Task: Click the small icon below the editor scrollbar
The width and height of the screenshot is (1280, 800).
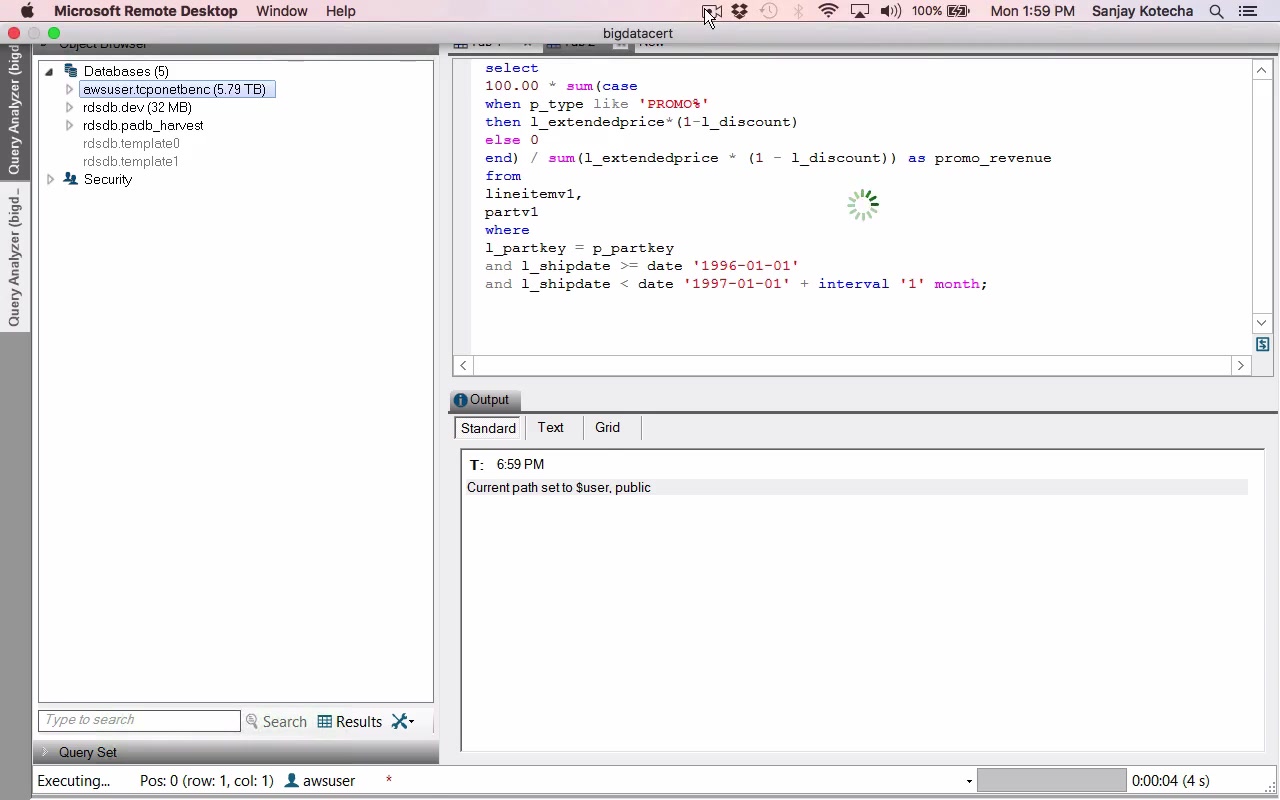Action: pos(1262,344)
